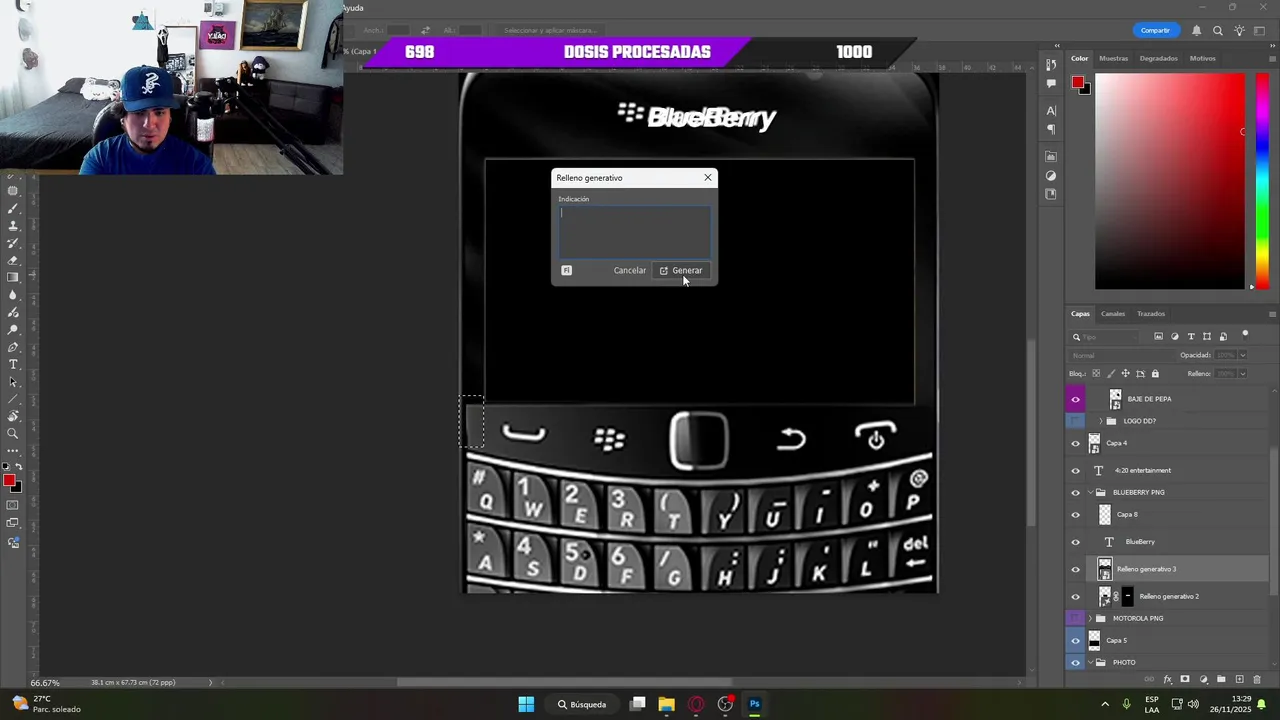Select the Gradient tool

[13, 277]
